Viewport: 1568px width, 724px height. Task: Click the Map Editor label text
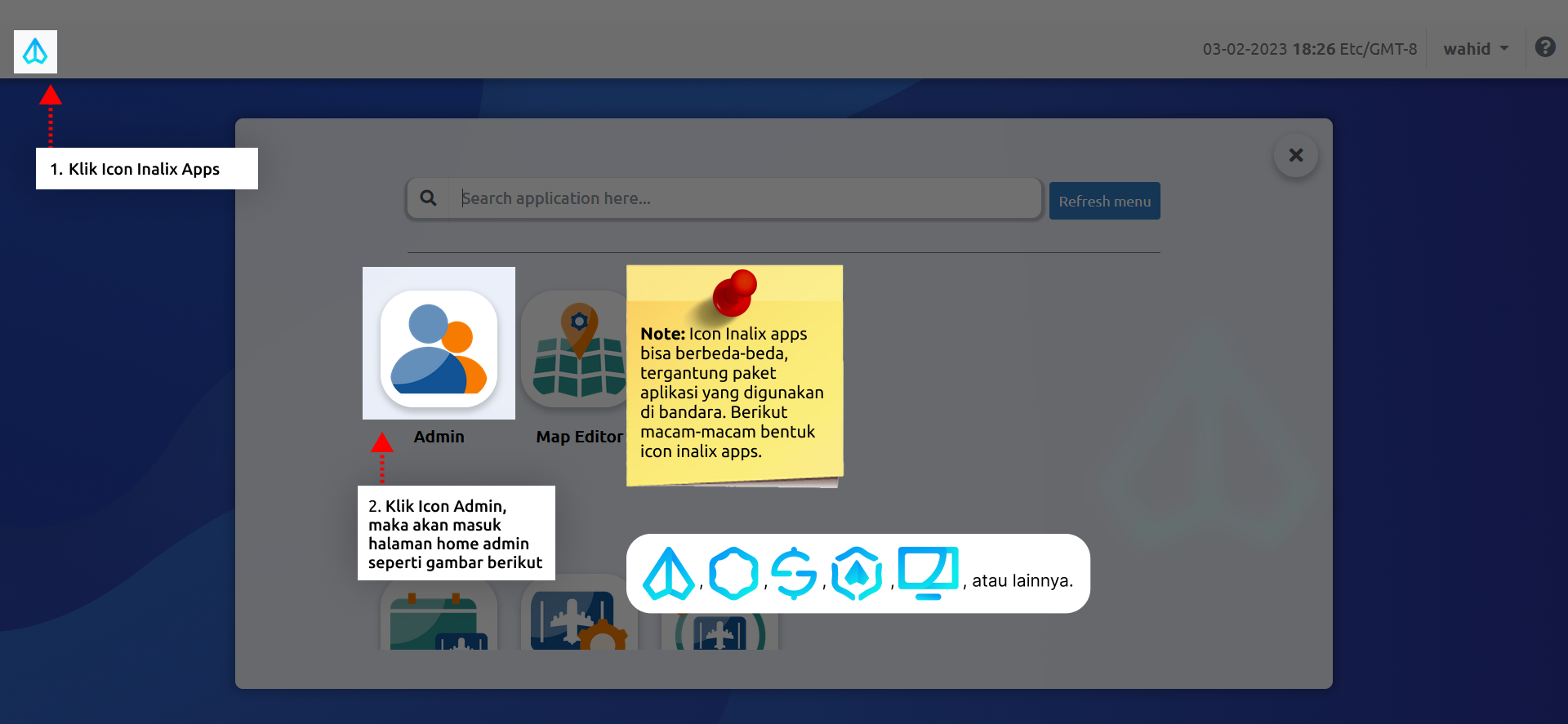pyautogui.click(x=579, y=437)
